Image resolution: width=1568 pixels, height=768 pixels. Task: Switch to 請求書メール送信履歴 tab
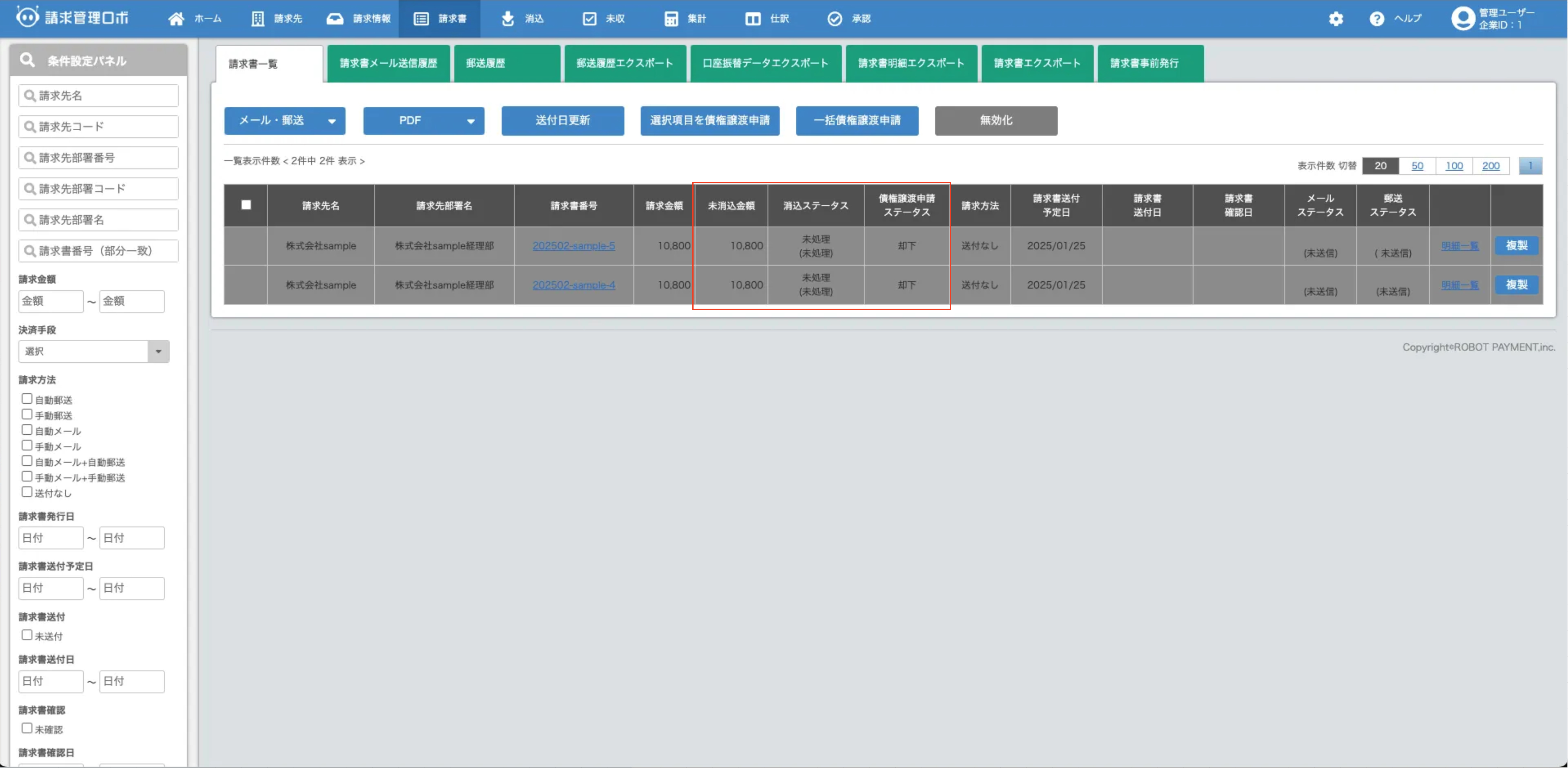[388, 63]
